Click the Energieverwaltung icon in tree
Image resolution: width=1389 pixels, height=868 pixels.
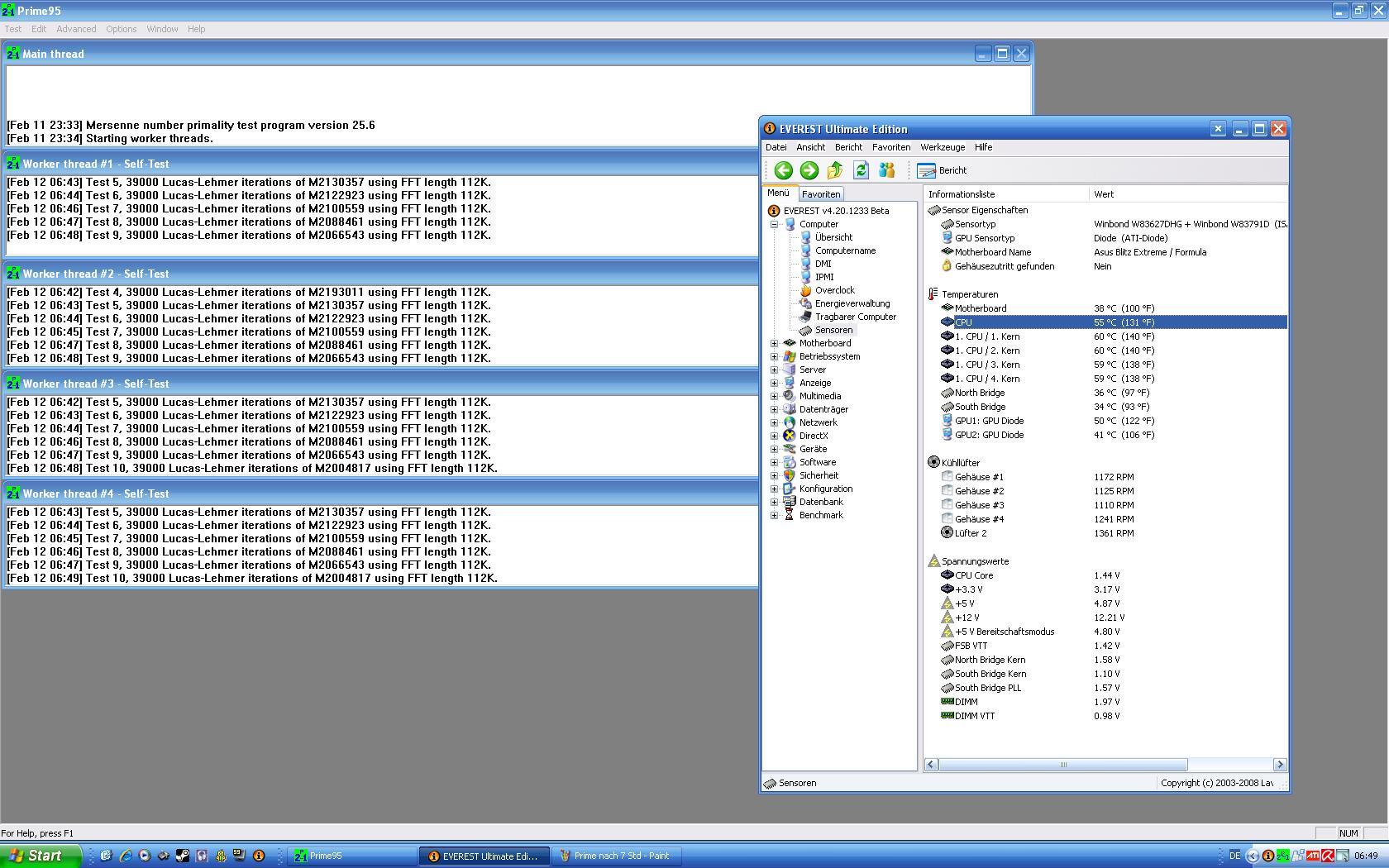pyautogui.click(x=805, y=303)
